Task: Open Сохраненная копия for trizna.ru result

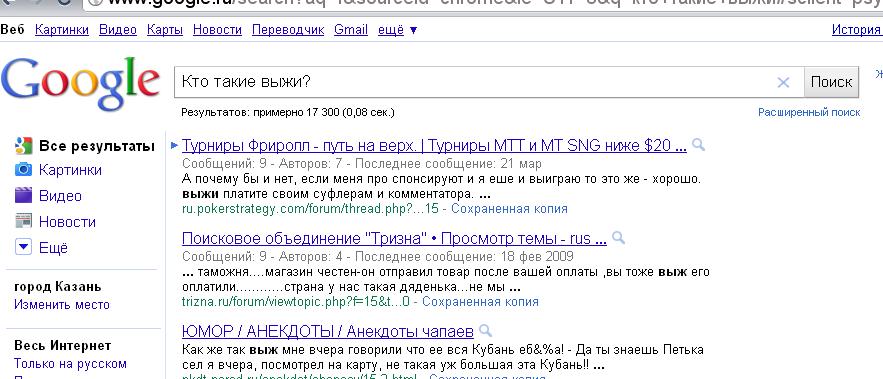Action: 480,302
